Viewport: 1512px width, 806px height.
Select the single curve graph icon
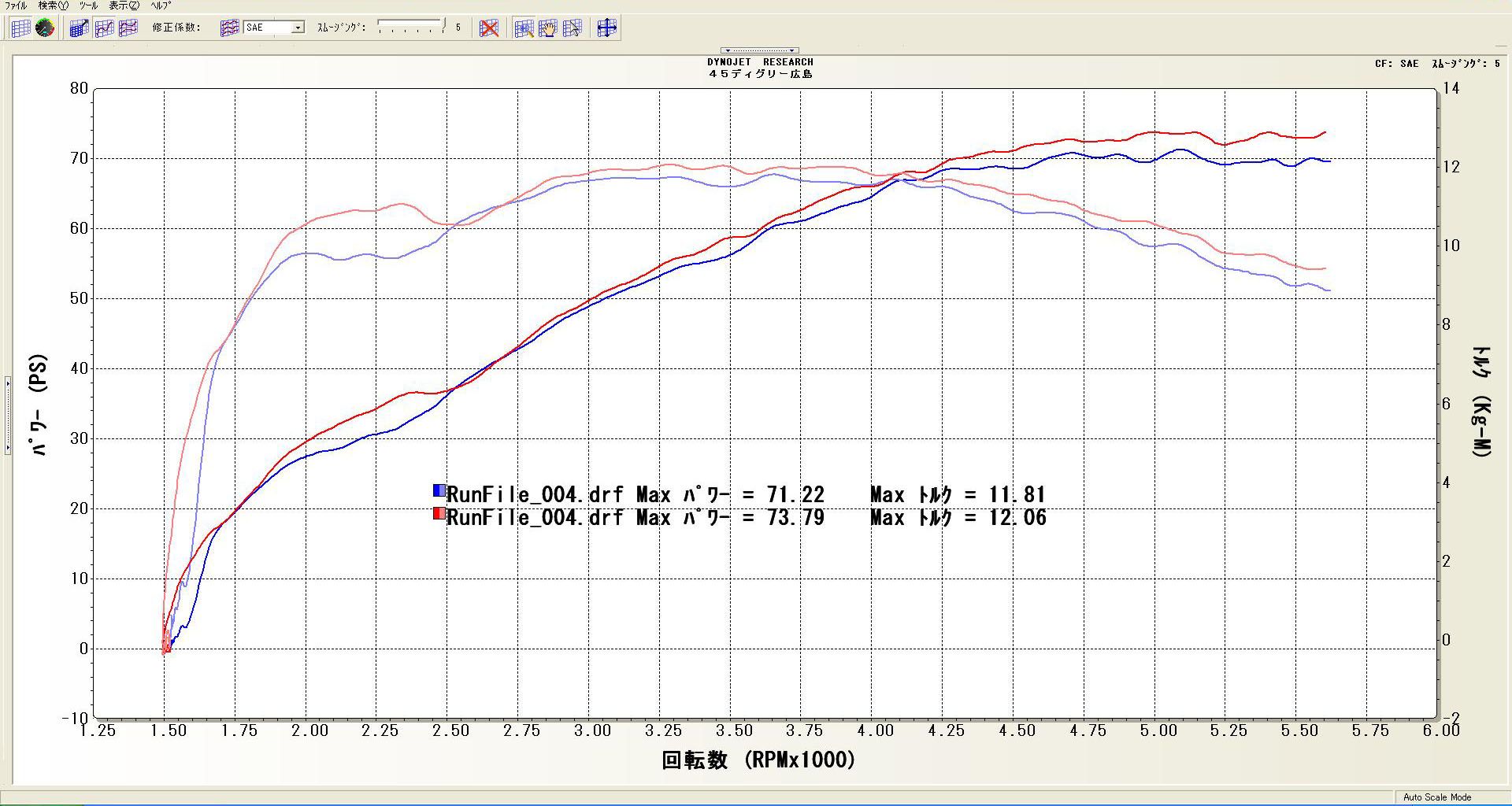[x=104, y=28]
